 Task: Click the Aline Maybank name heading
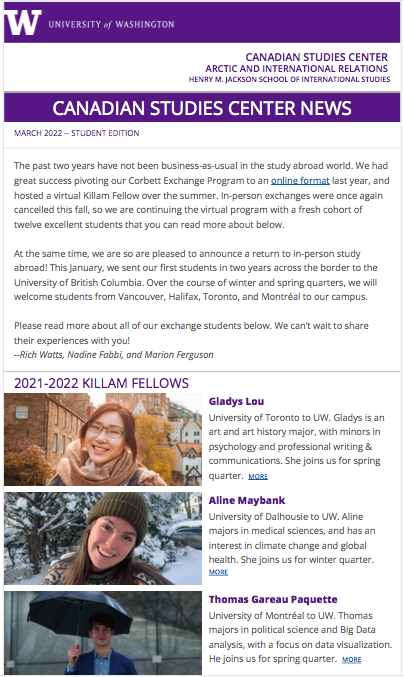(x=247, y=500)
